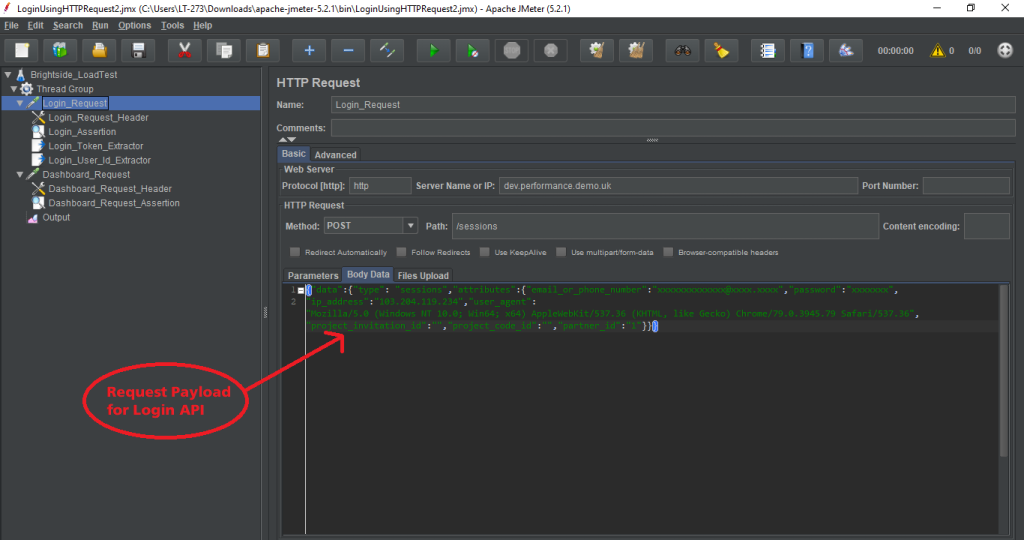Check the Browser-compatible headers option
The width and height of the screenshot is (1024, 540).
point(669,252)
